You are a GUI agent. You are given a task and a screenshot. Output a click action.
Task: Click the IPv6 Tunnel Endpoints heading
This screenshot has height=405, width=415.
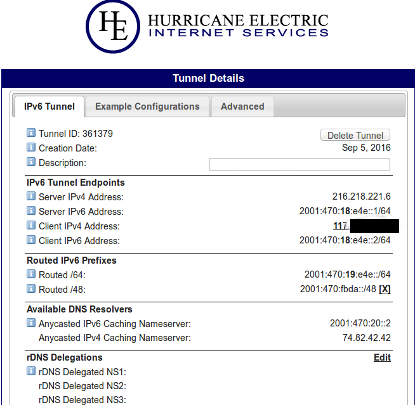pos(76,183)
